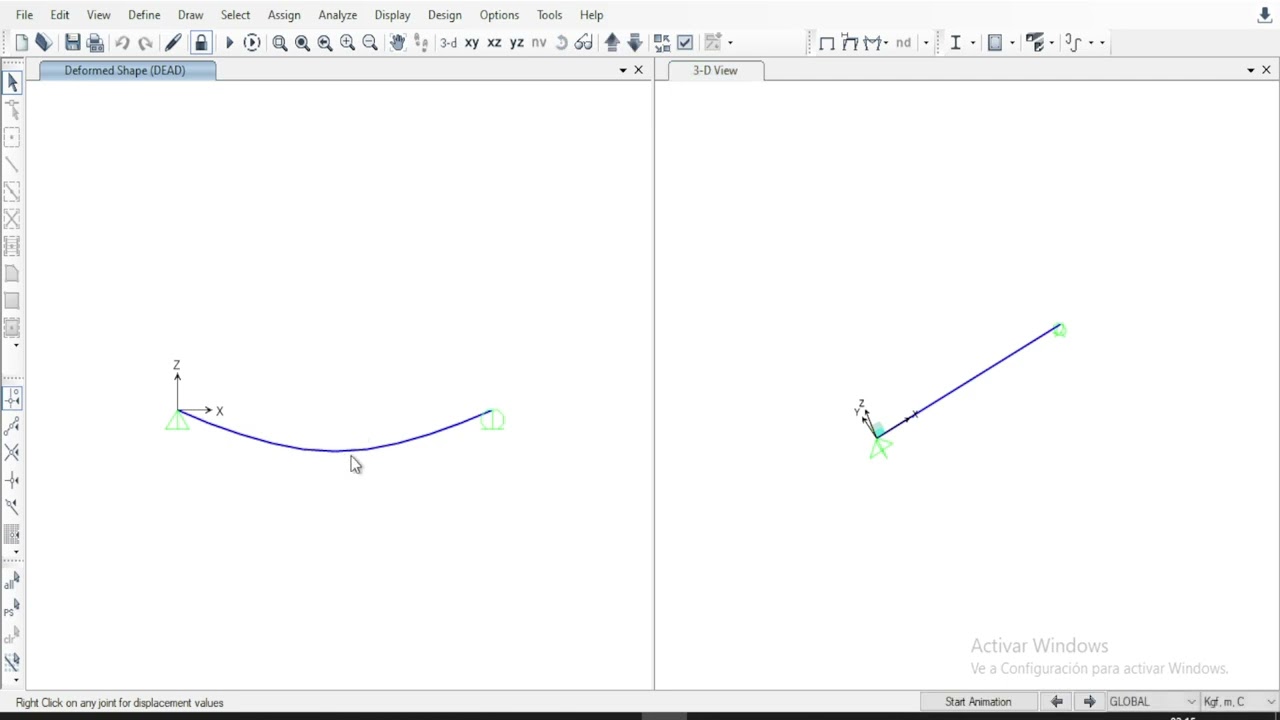Click the pencil Refresh Window icon
This screenshot has width=1280, height=720.
(173, 42)
